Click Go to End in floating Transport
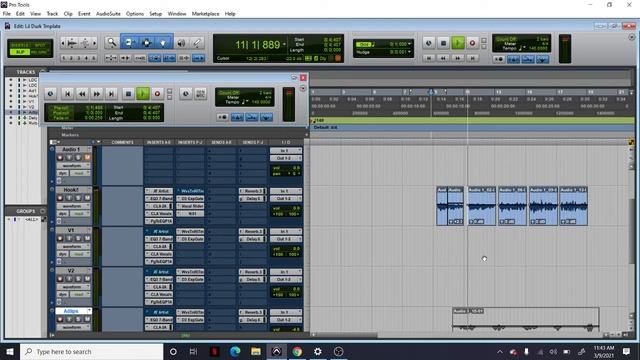Image resolution: width=640 pixels, height=360 pixels. coord(111,94)
